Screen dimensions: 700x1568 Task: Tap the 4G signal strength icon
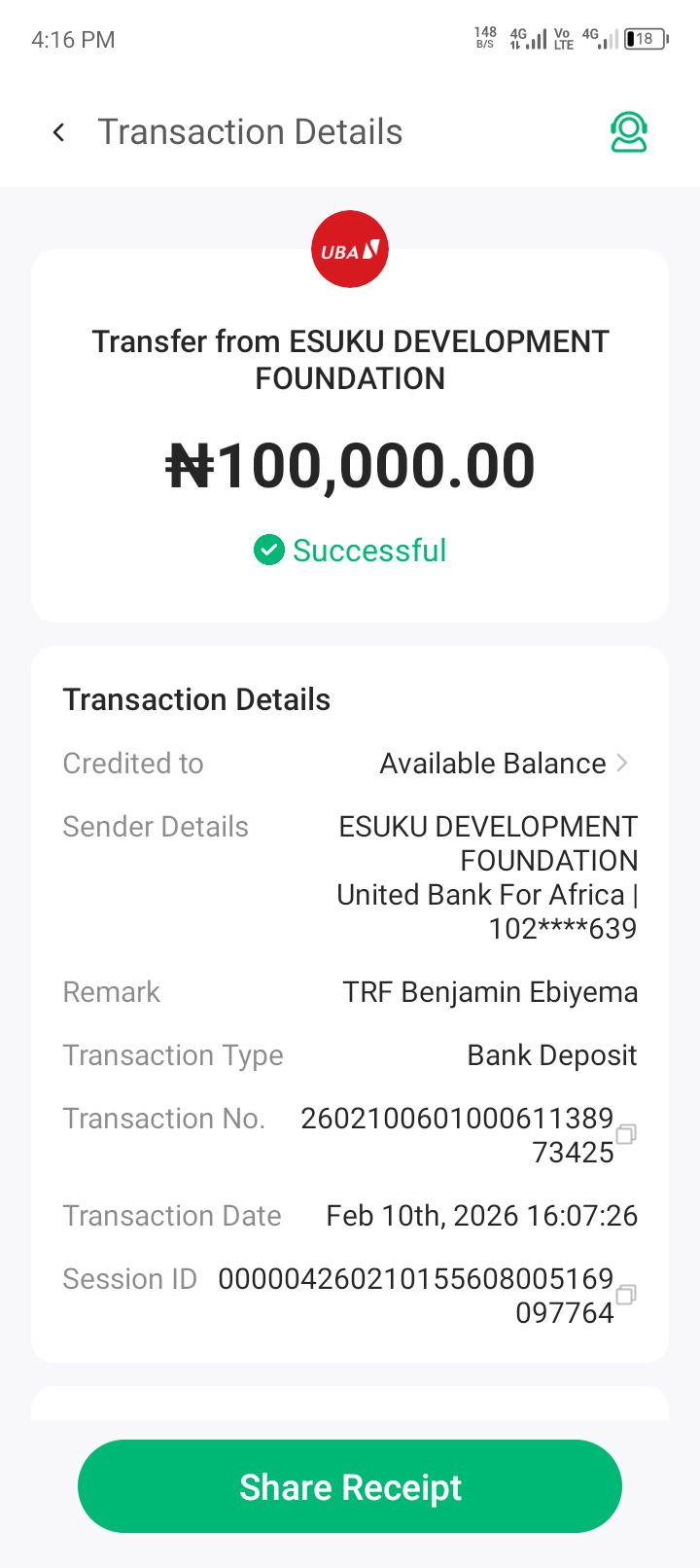pyautogui.click(x=529, y=39)
